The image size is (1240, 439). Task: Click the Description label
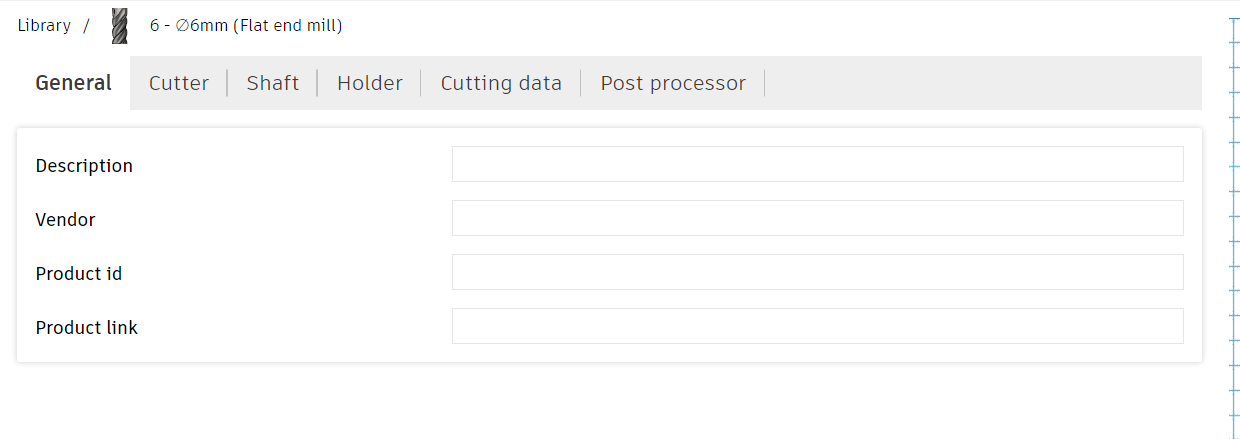pyautogui.click(x=84, y=166)
